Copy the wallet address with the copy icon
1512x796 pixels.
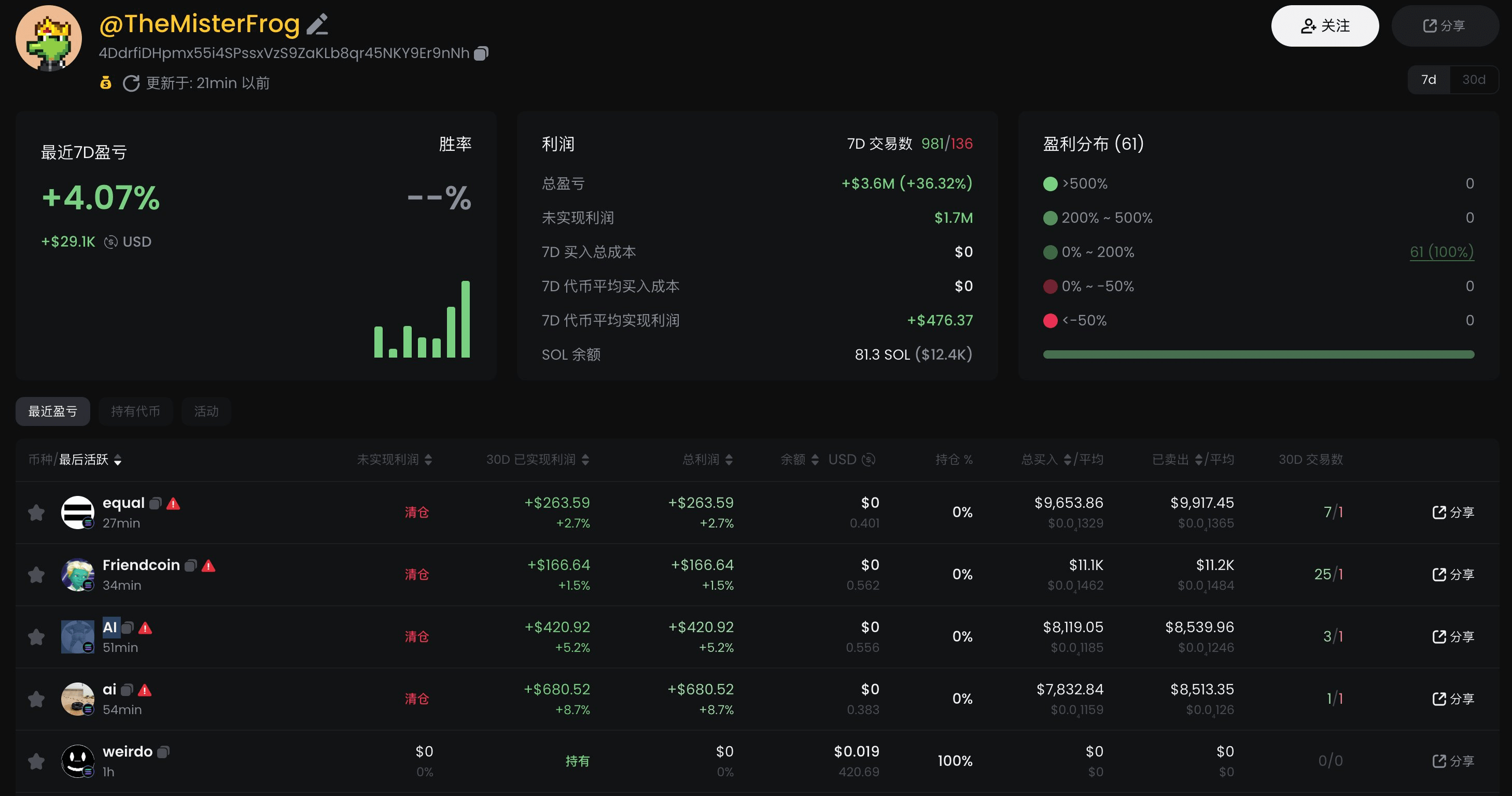481,53
